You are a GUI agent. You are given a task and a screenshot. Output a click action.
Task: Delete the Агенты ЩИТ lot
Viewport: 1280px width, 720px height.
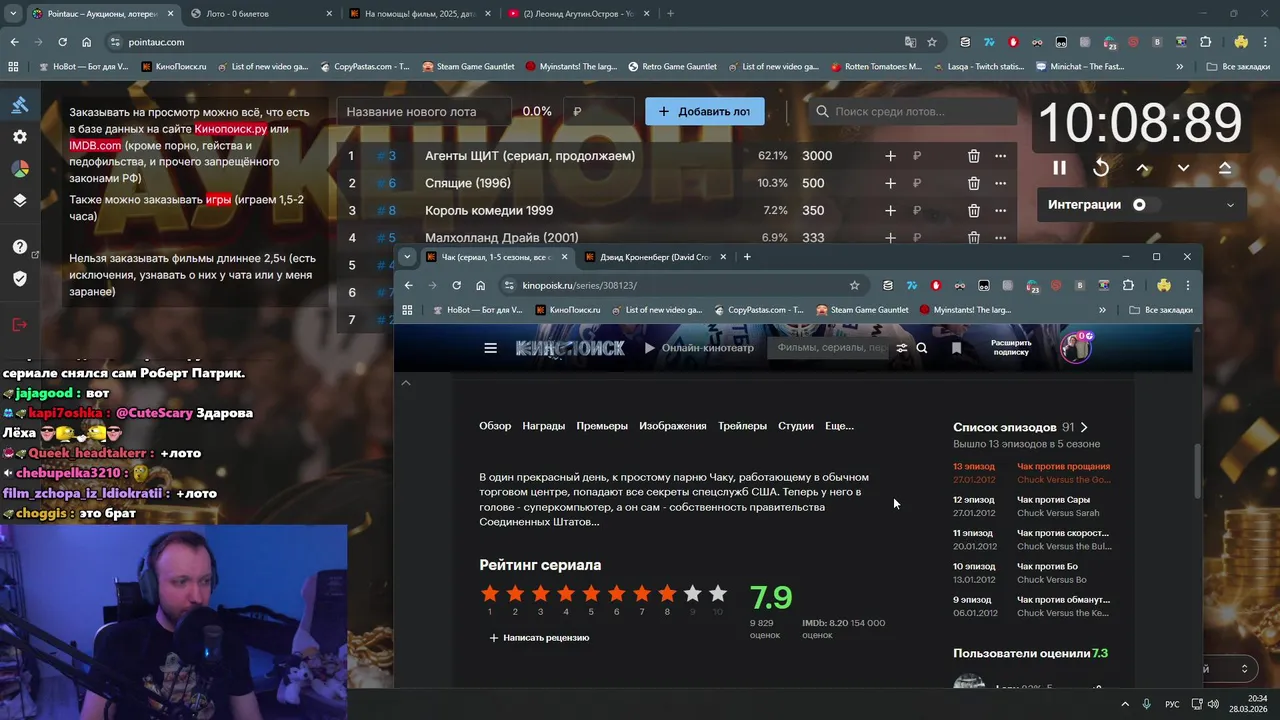tap(973, 156)
